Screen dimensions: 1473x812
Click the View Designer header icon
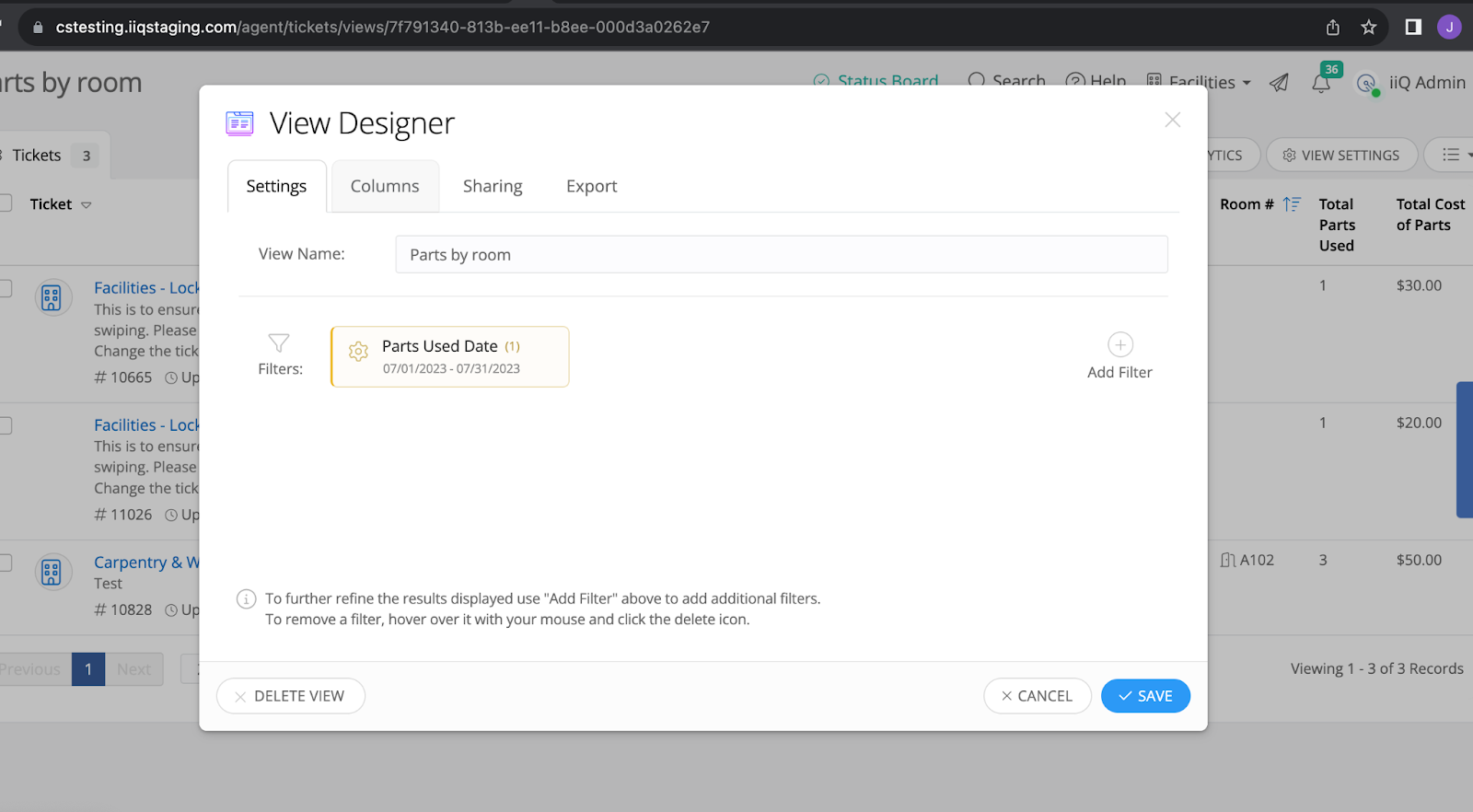click(239, 122)
